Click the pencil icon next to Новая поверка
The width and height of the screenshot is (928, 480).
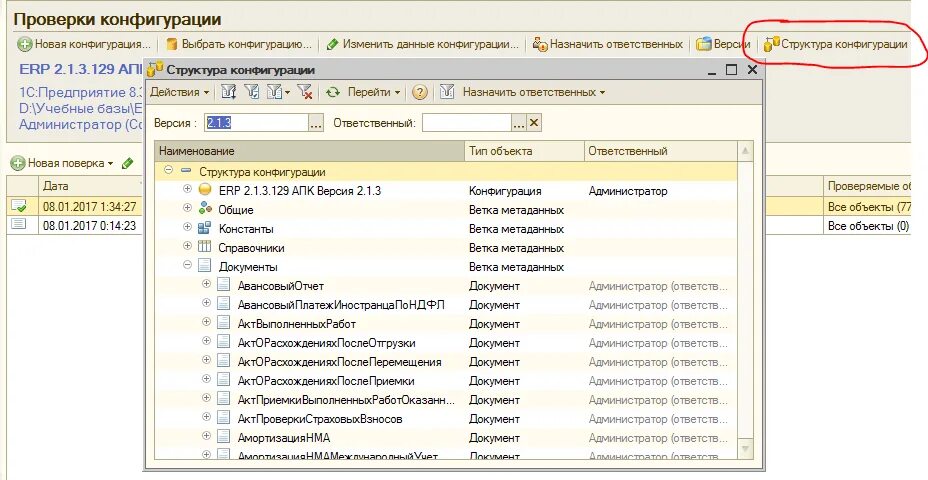click(127, 163)
